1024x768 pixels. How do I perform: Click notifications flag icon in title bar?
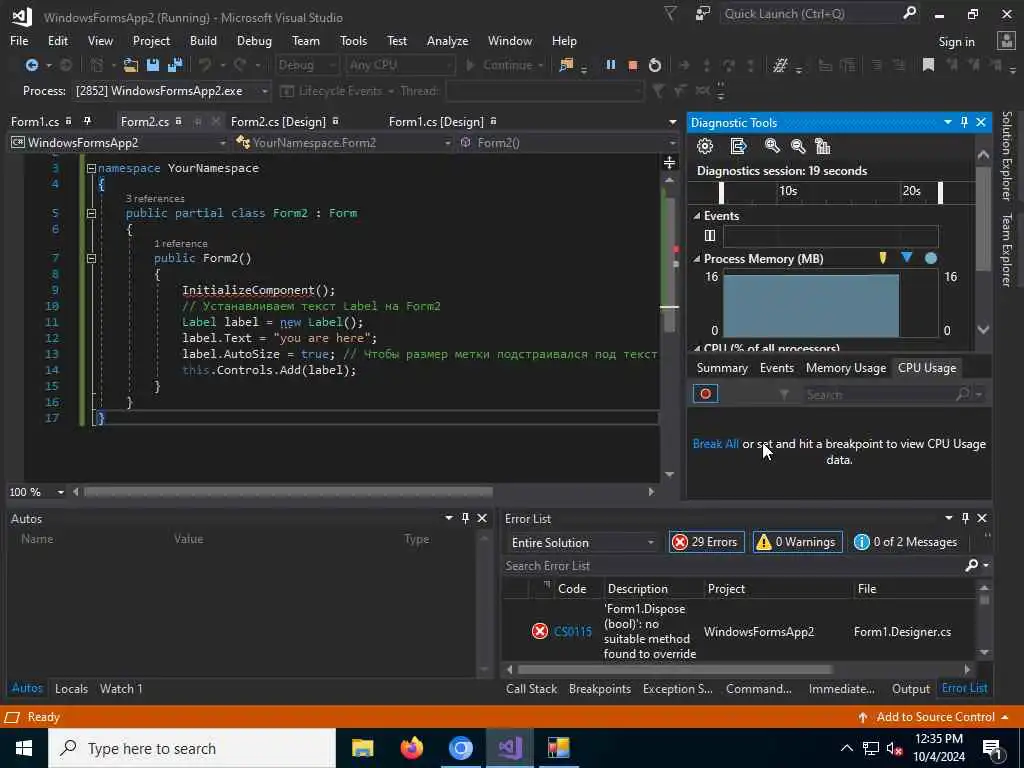(x=671, y=14)
